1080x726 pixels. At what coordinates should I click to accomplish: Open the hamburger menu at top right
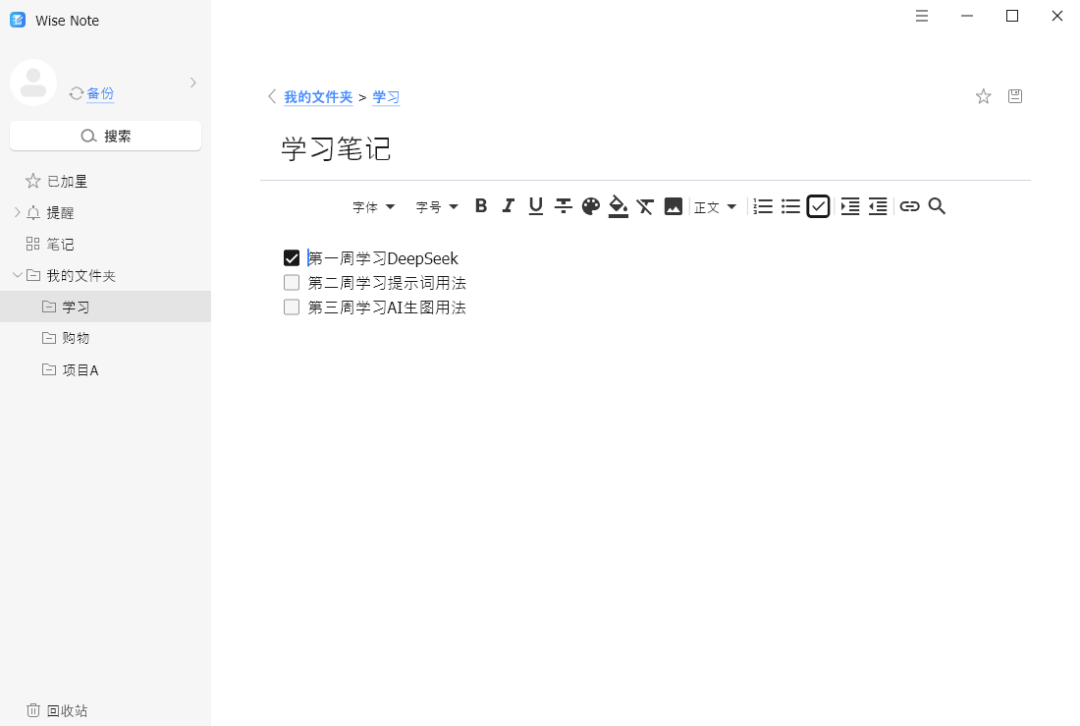tap(921, 16)
